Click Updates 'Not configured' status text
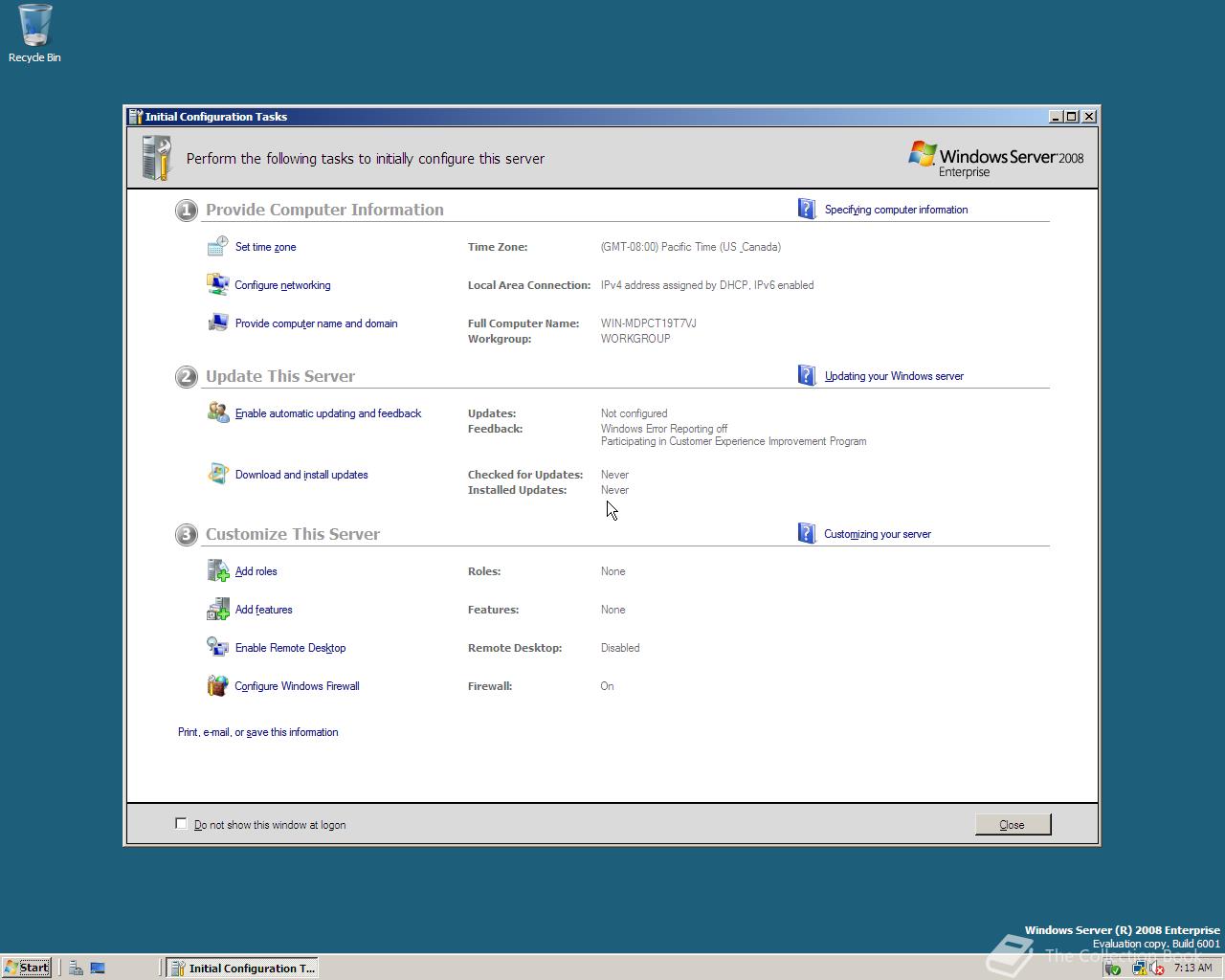The width and height of the screenshot is (1225, 980). pos(634,413)
